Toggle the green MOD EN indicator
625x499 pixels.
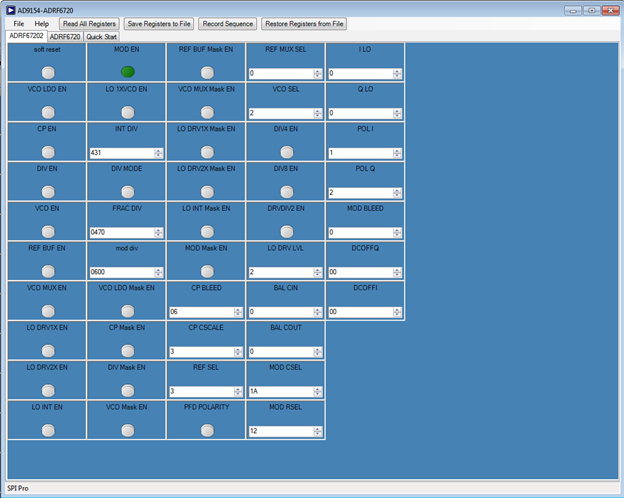pyautogui.click(x=128, y=72)
